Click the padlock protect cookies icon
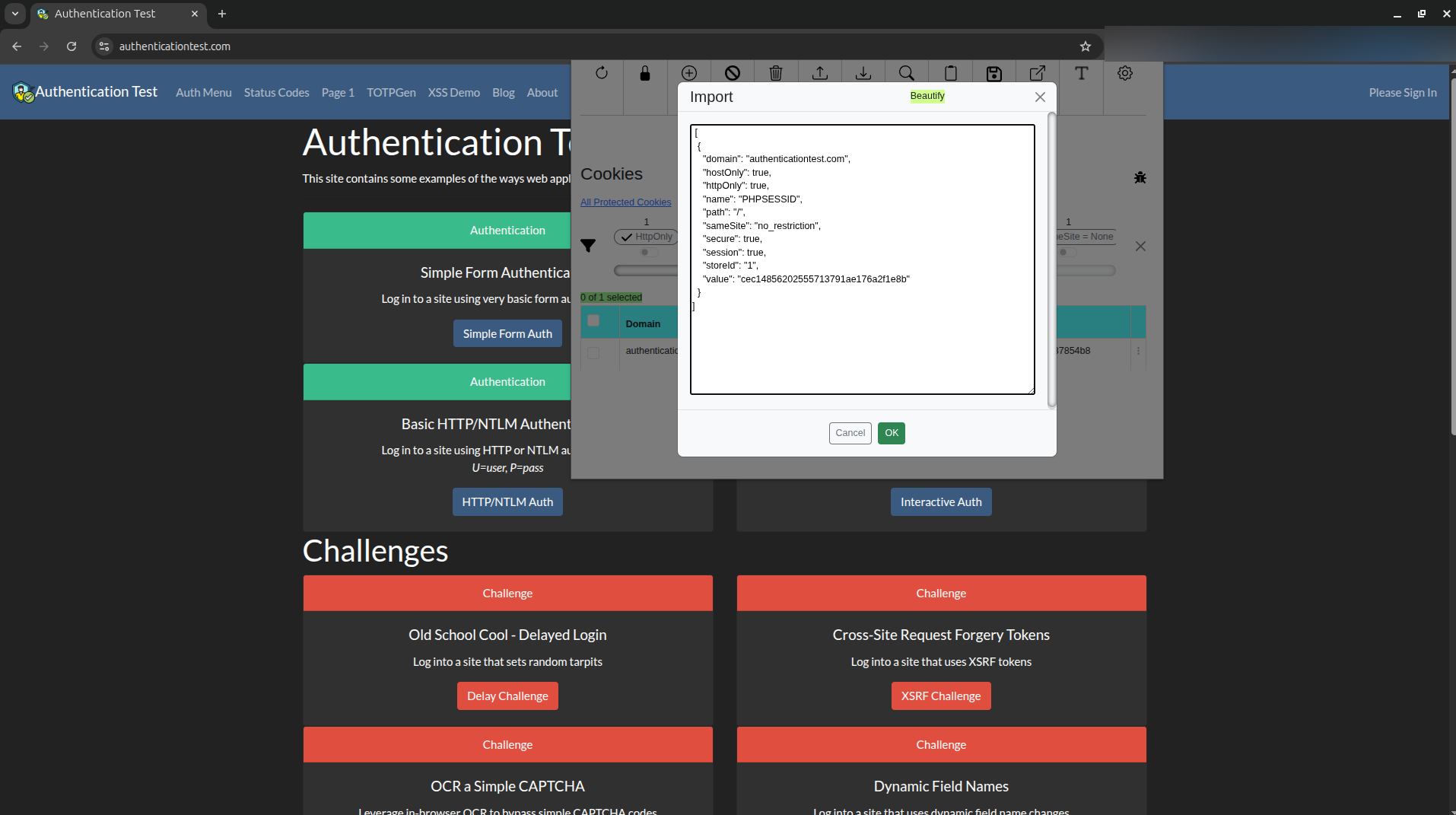The image size is (1456, 815). (x=645, y=73)
